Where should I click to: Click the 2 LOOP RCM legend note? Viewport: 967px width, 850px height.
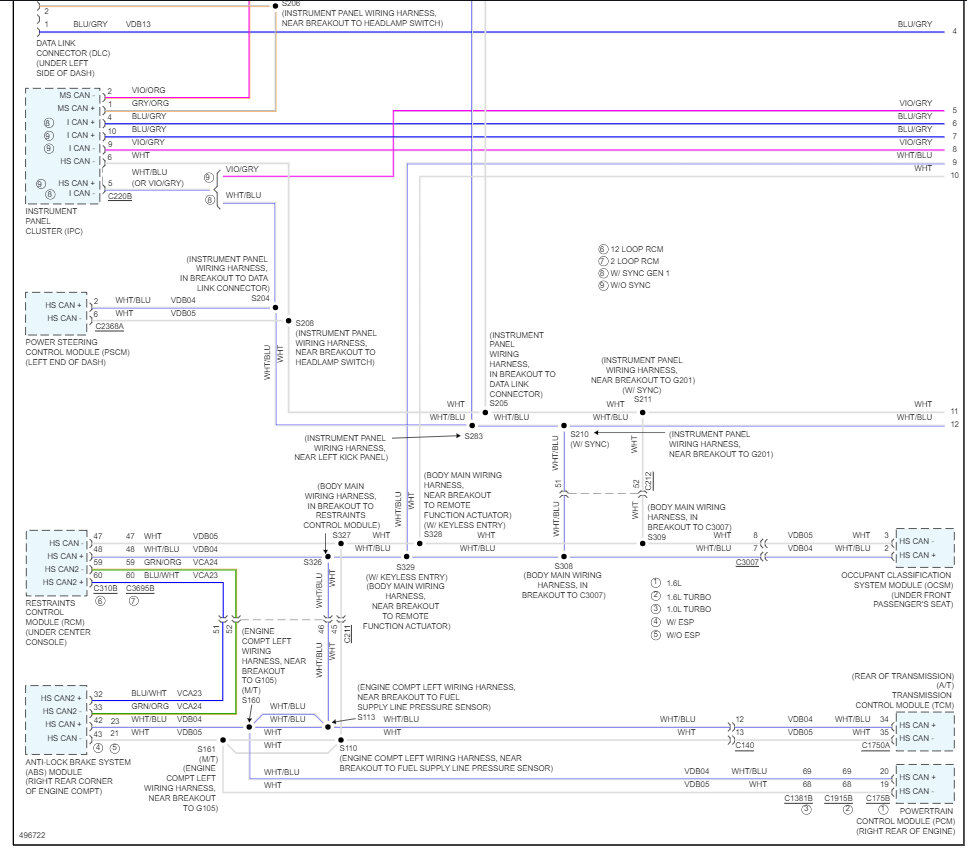(x=635, y=261)
